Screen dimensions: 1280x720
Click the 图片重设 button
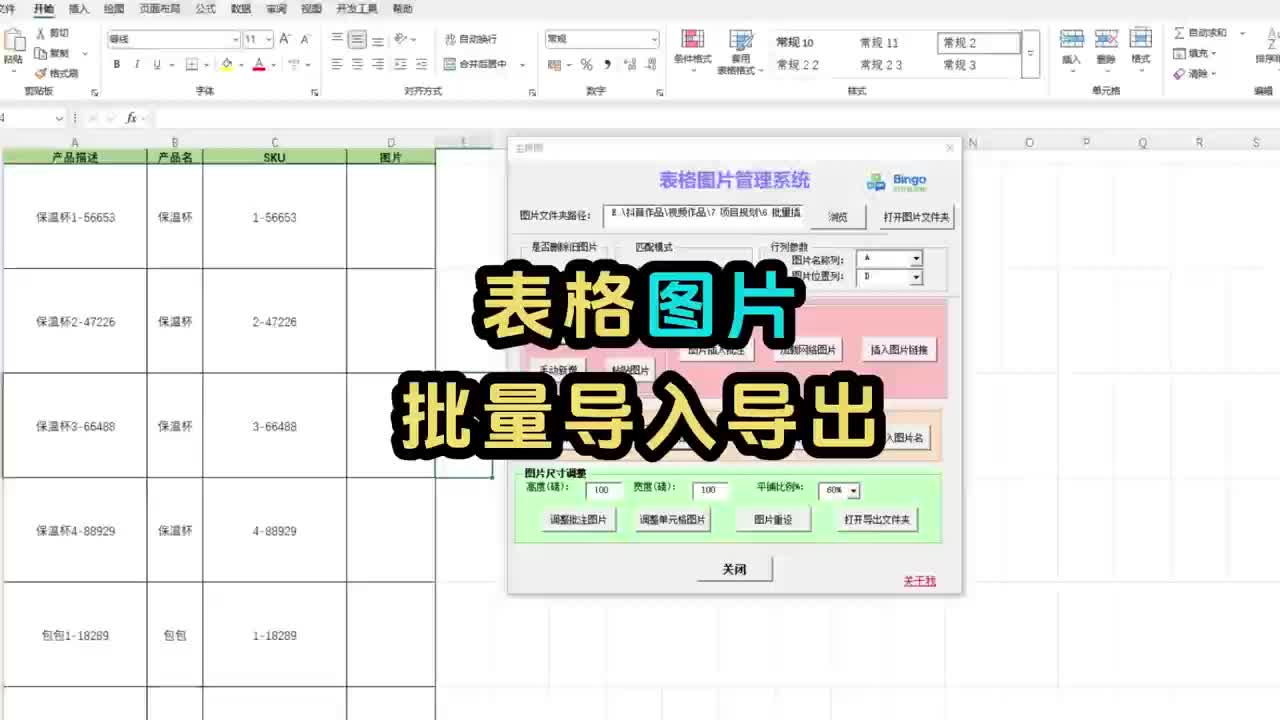pyautogui.click(x=772, y=518)
